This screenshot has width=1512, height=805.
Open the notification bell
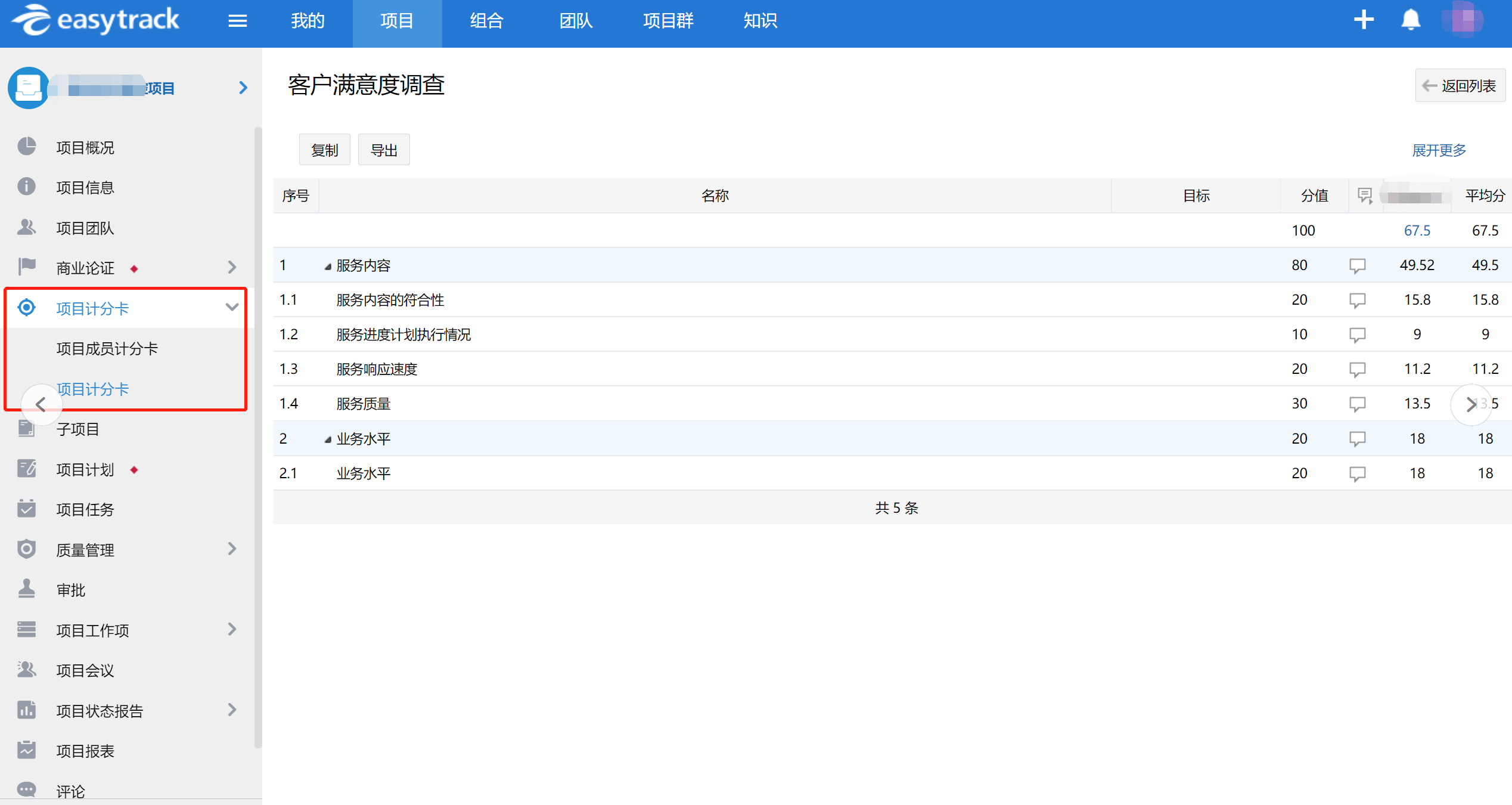[x=1410, y=20]
